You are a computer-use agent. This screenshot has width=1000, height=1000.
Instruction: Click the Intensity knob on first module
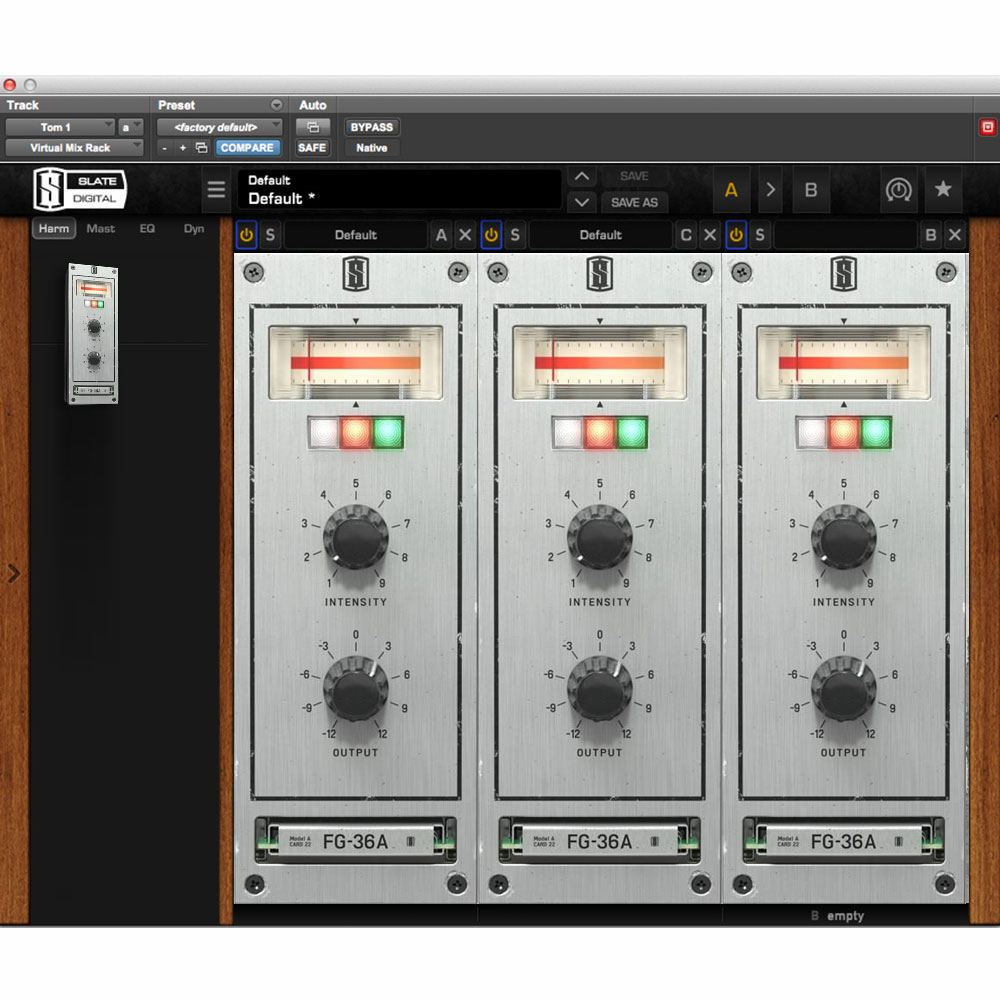coord(355,538)
